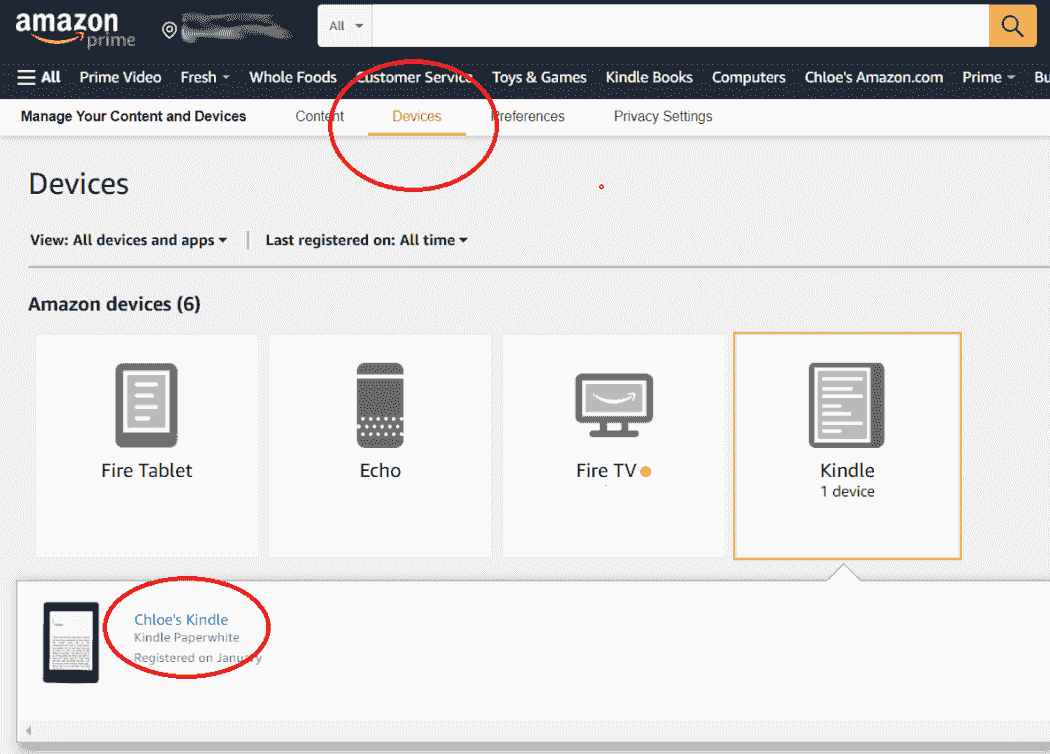This screenshot has height=754, width=1050.
Task: Open the search category All dropdown
Action: coord(344,26)
